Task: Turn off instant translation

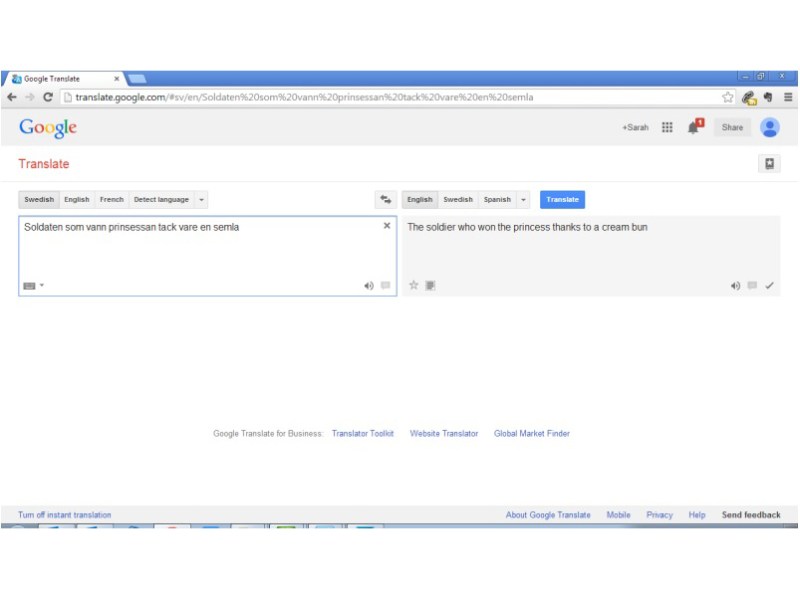Action: pos(65,515)
